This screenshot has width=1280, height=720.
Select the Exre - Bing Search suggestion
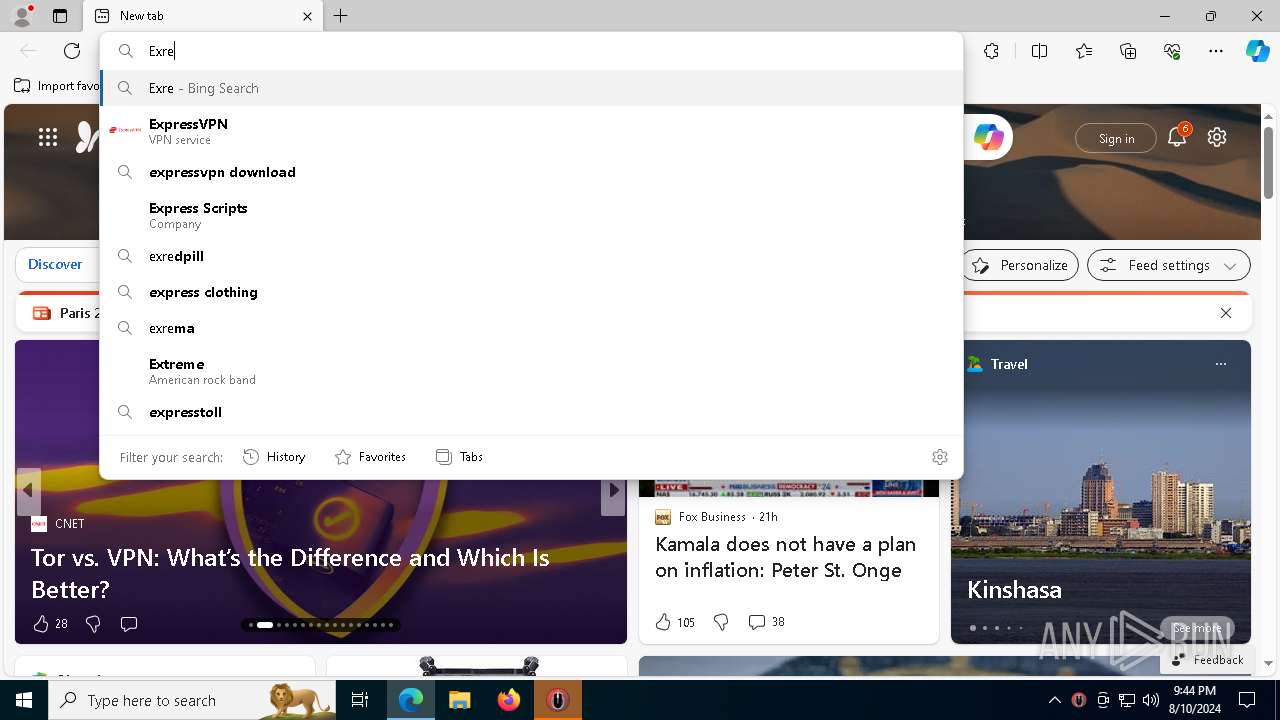[532, 88]
